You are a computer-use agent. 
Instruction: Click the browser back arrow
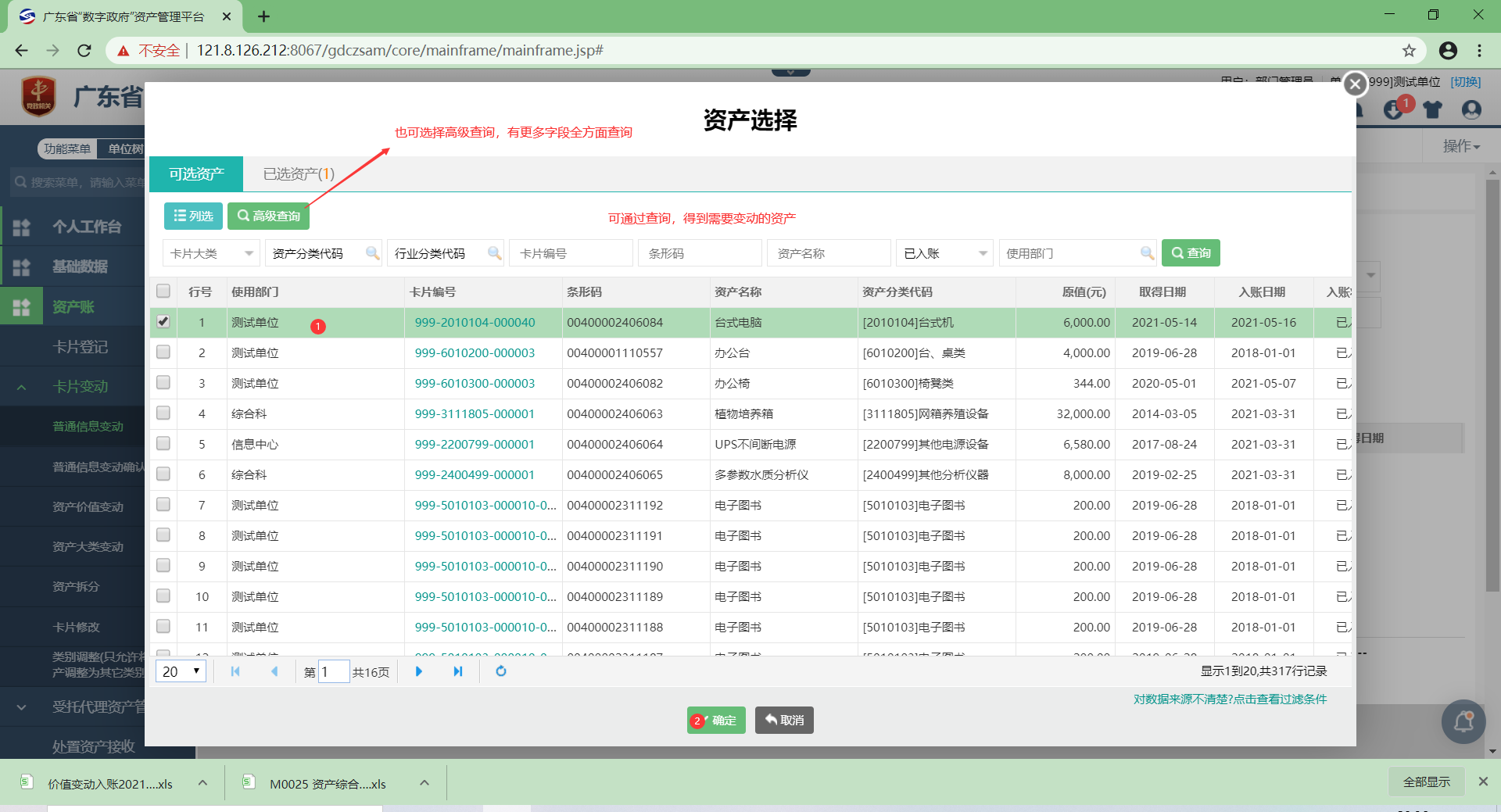[x=21, y=51]
